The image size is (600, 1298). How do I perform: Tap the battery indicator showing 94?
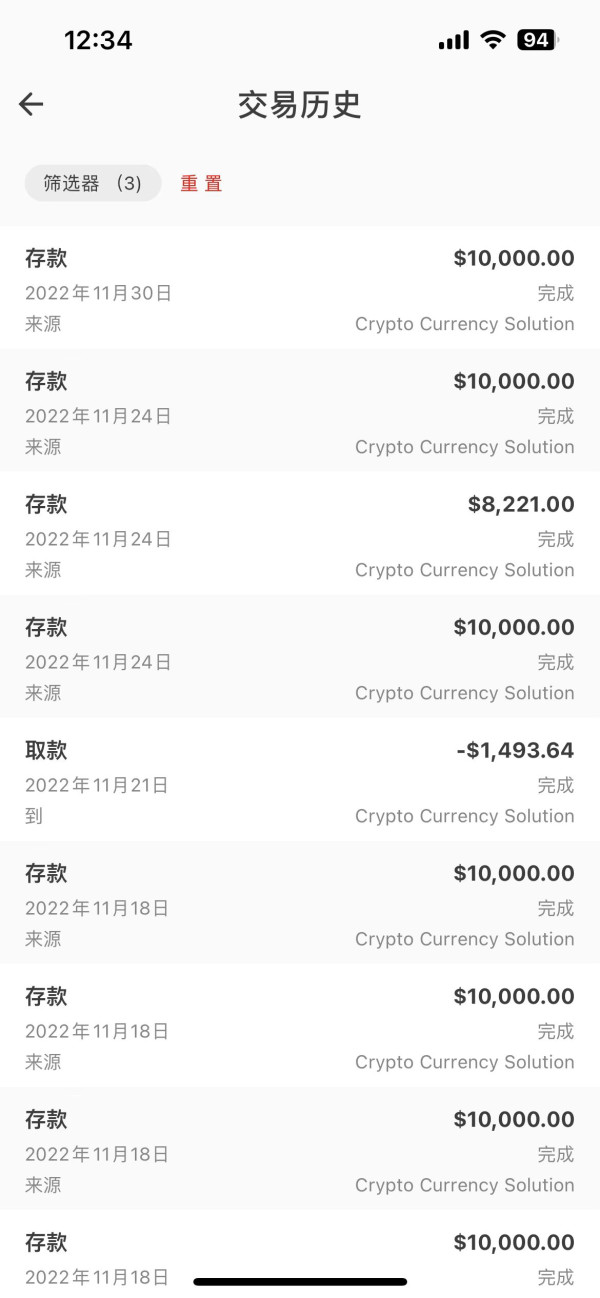point(537,40)
